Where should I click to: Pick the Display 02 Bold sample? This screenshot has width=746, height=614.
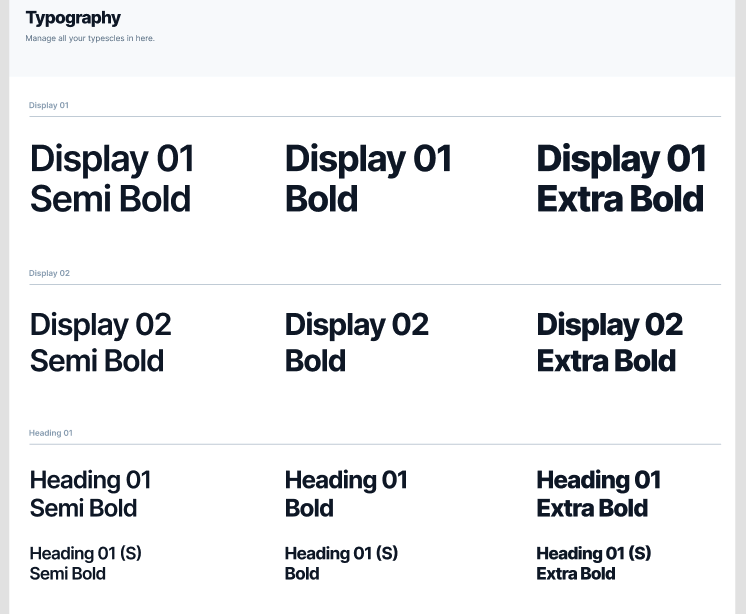pos(356,342)
